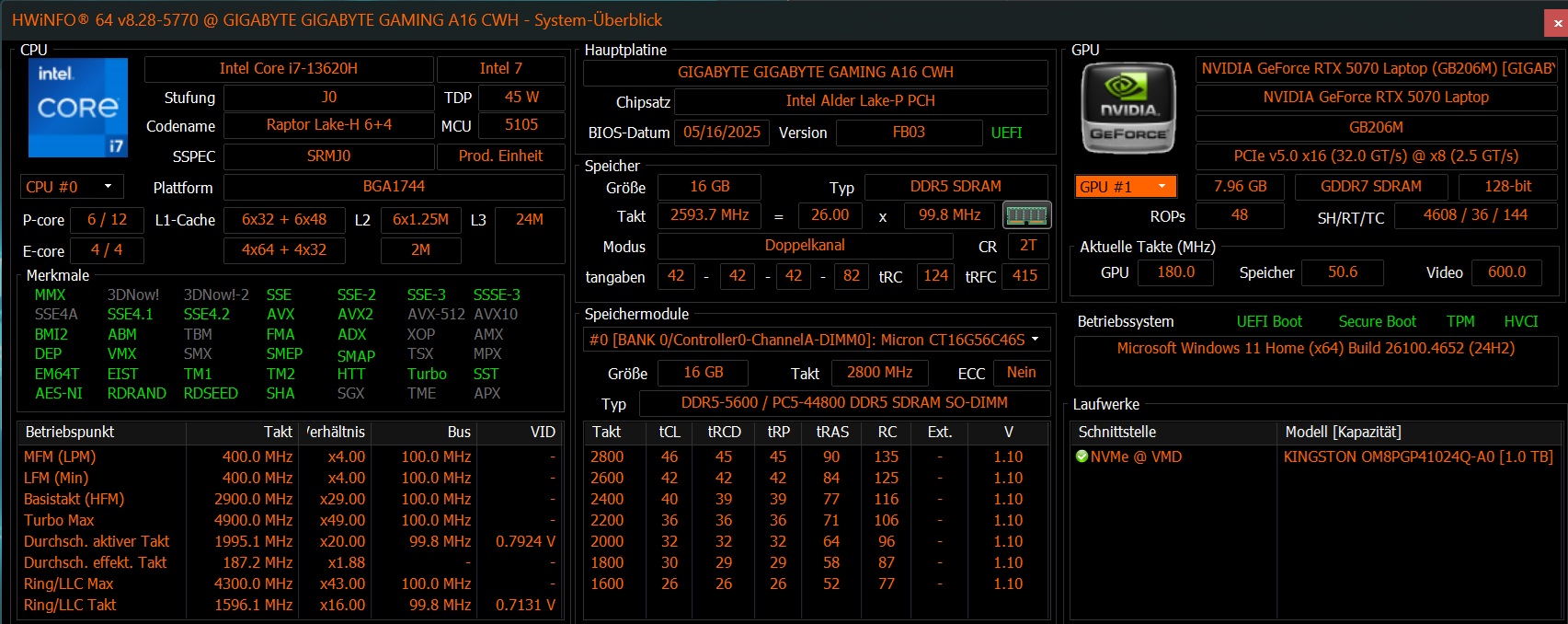Click the chipset value Intel Alder Lake-P PCH
The image size is (1568, 624).
(x=861, y=101)
